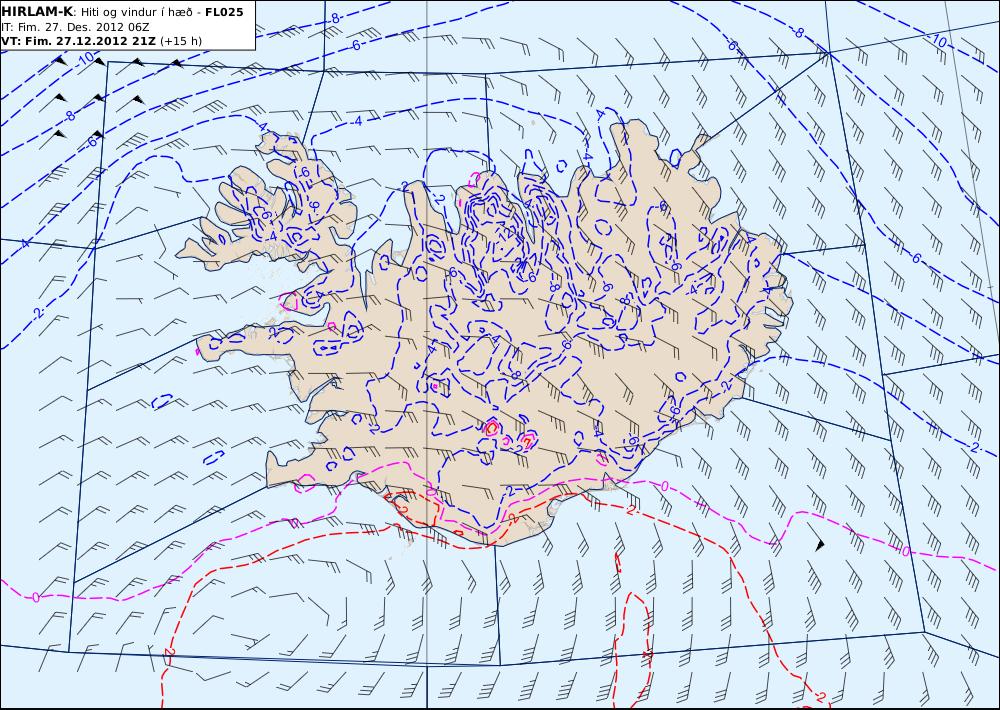This screenshot has width=1000, height=710.
Task: Select the "Hiti og vindur í hæð" caption
Action: (x=136, y=13)
